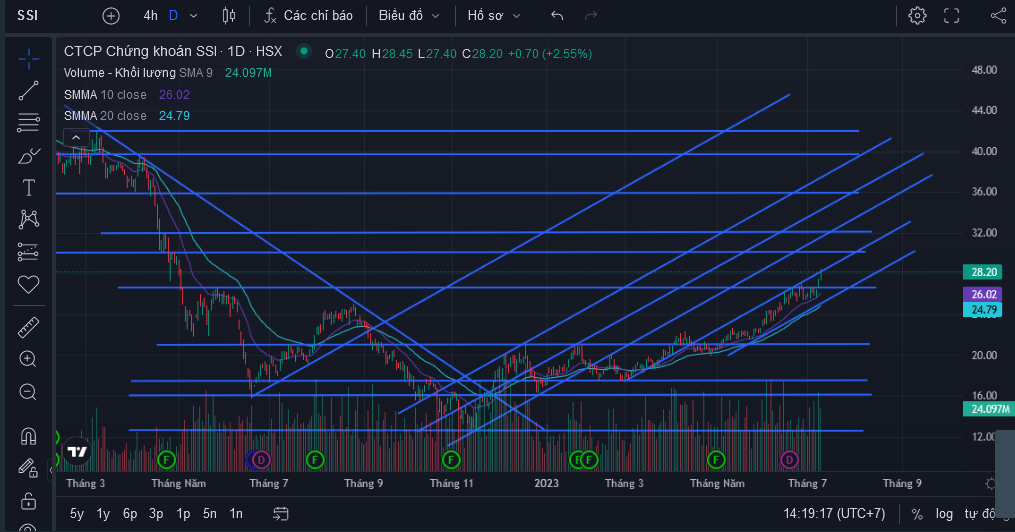Viewport: 1015px width, 532px height.
Task: Click the F marker near Tháng Năm 2023
Action: (x=716, y=460)
